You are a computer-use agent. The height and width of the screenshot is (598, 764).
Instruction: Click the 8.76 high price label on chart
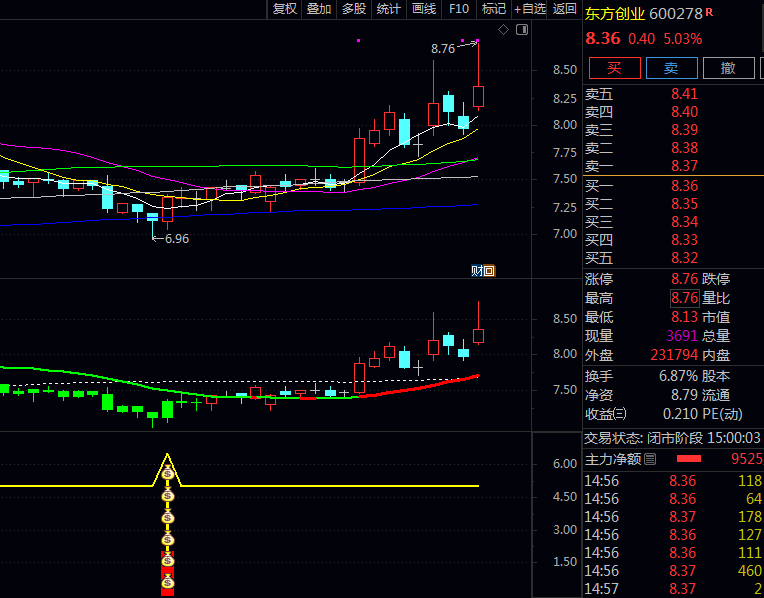point(442,49)
